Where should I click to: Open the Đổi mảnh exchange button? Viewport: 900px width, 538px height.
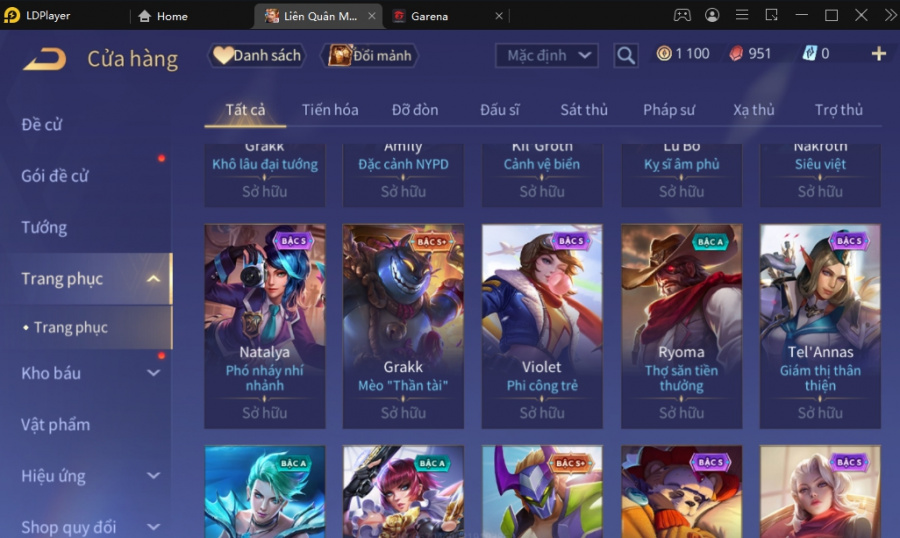[x=370, y=56]
